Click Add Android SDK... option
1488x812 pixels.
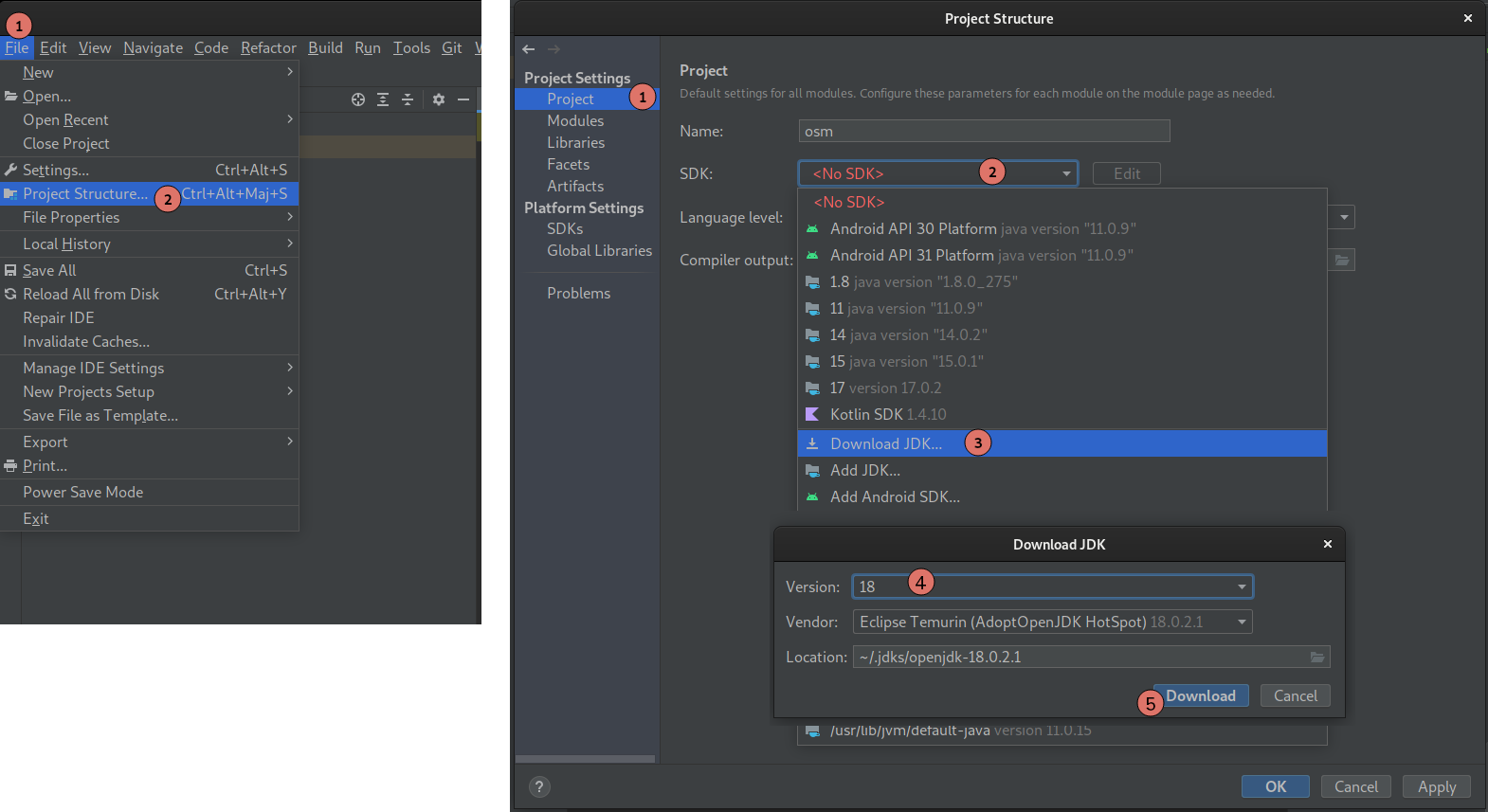pyautogui.click(x=1062, y=496)
